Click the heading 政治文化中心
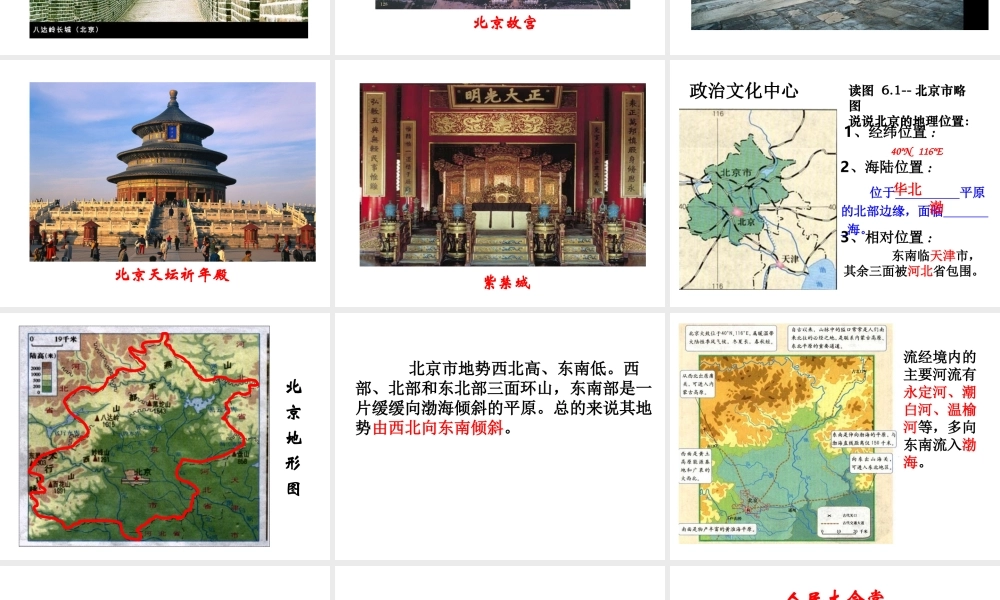 pyautogui.click(x=744, y=91)
